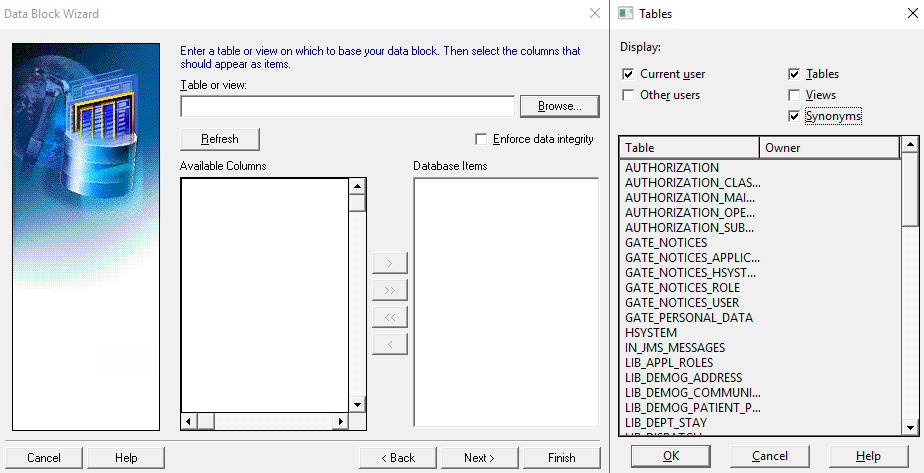This screenshot has height=473, width=924.
Task: Click the remove all columns double-left arrow
Action: click(389, 318)
